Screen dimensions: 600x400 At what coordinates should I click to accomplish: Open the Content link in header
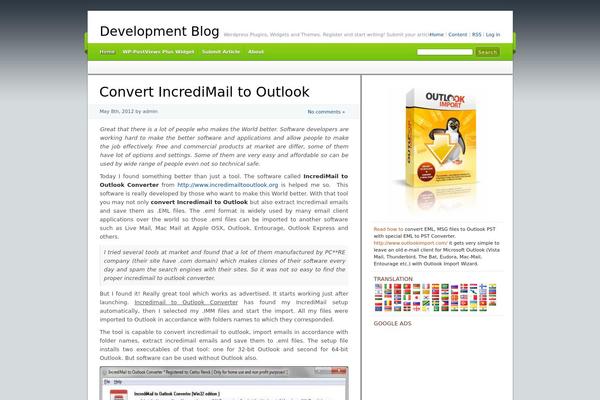point(458,34)
